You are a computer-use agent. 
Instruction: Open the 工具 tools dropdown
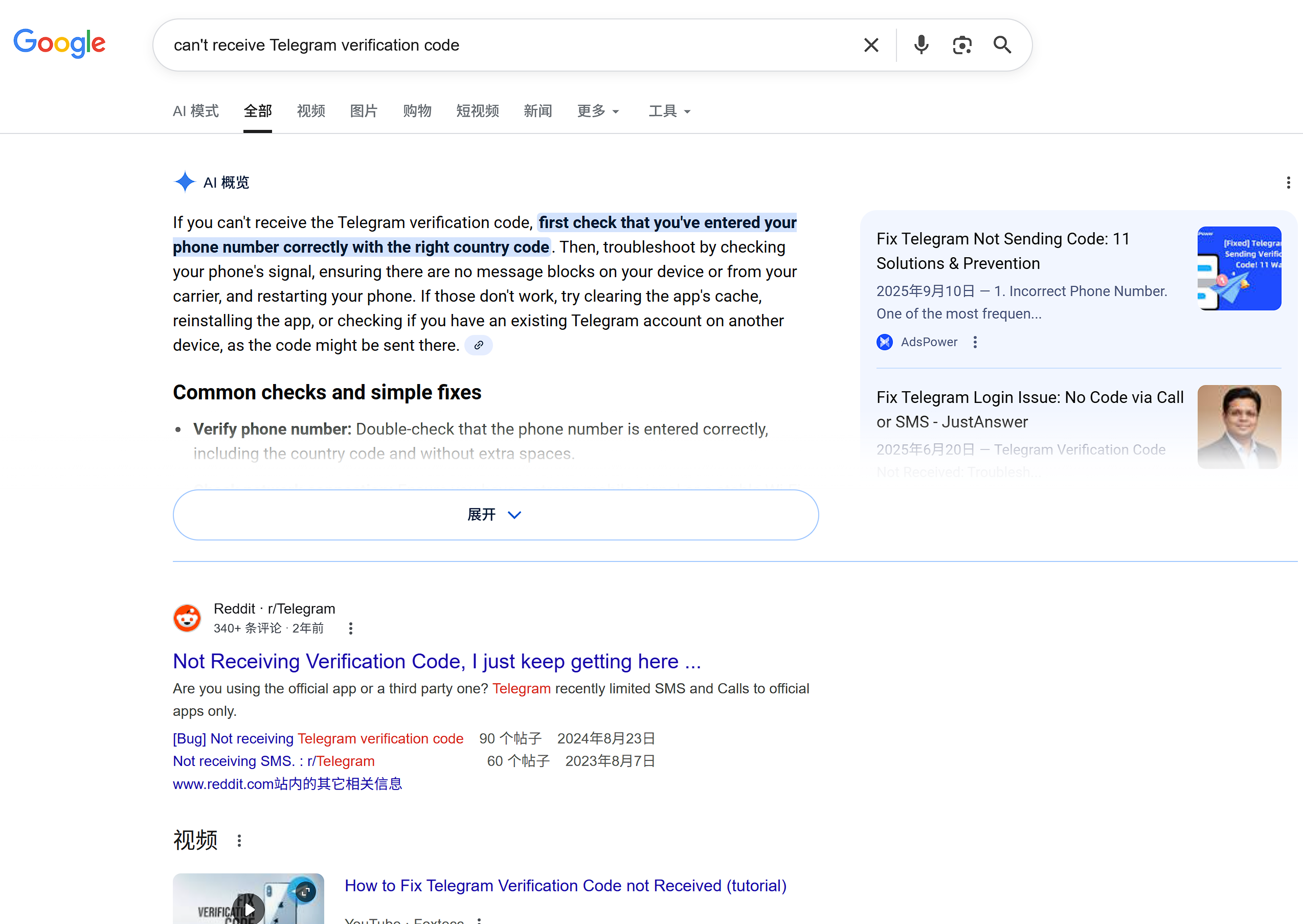[669, 111]
